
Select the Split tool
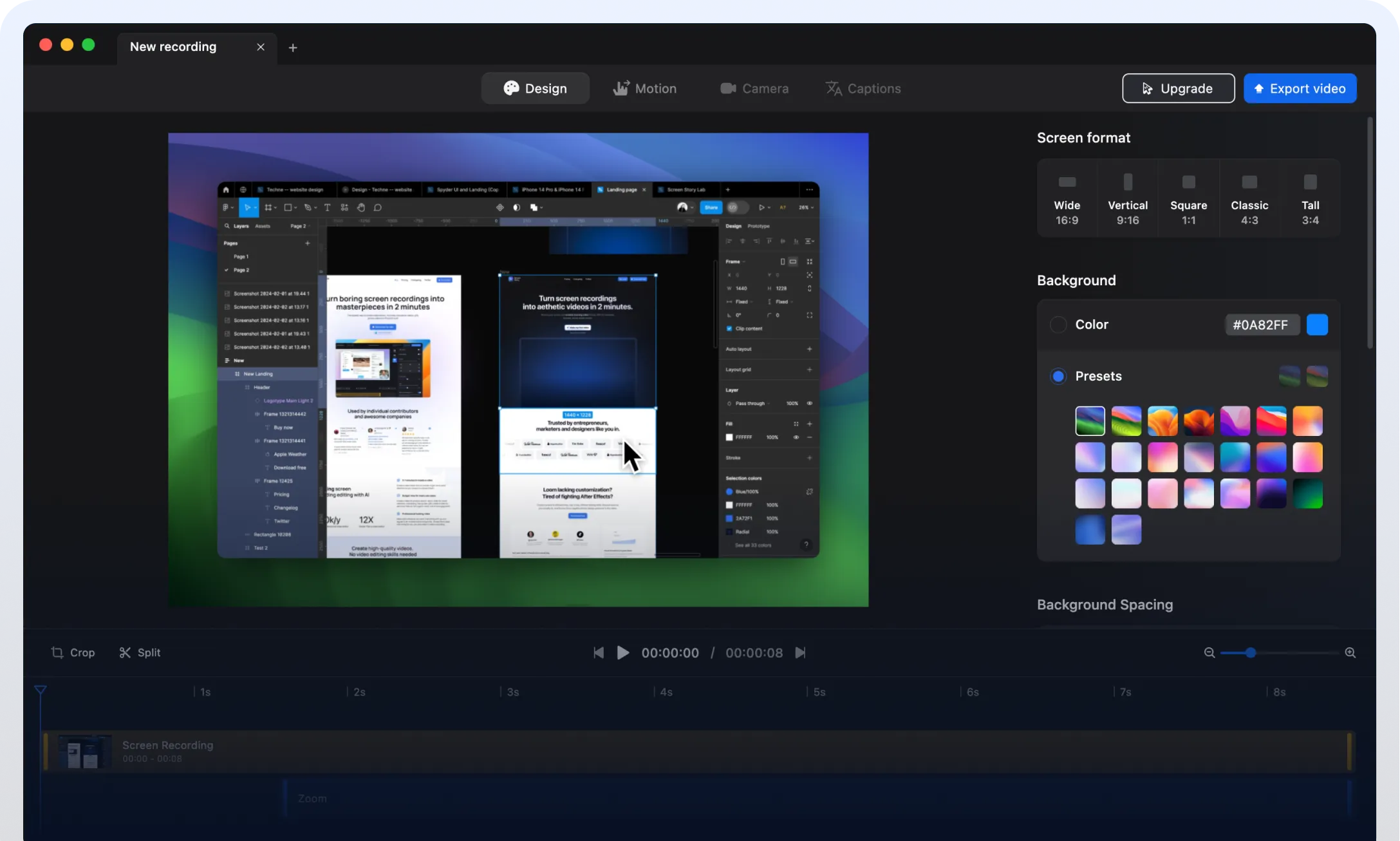[139, 652]
